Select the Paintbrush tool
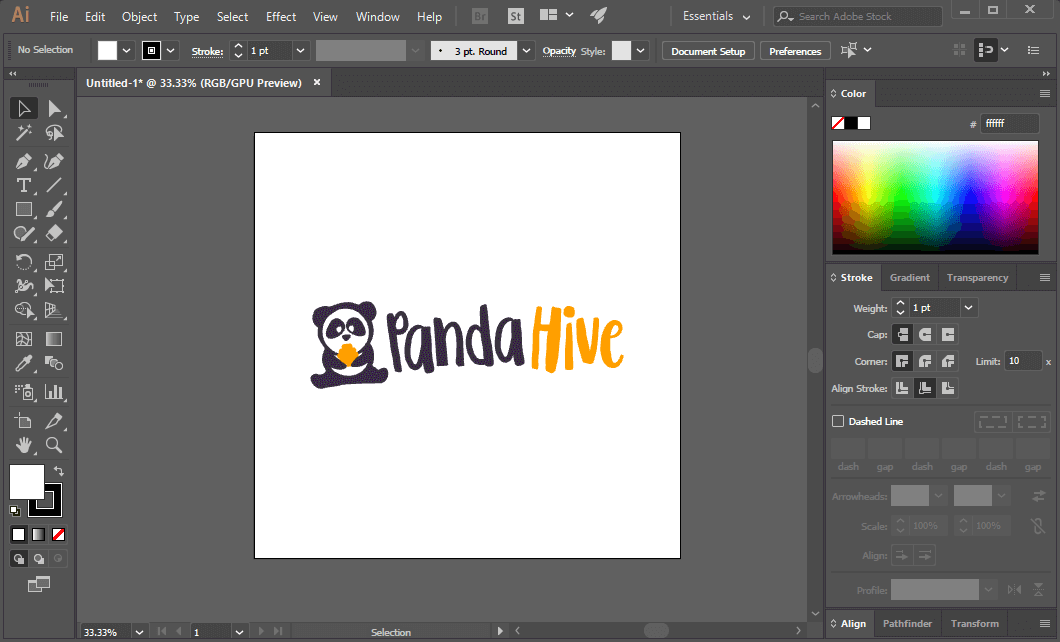This screenshot has width=1060, height=642. click(x=55, y=209)
